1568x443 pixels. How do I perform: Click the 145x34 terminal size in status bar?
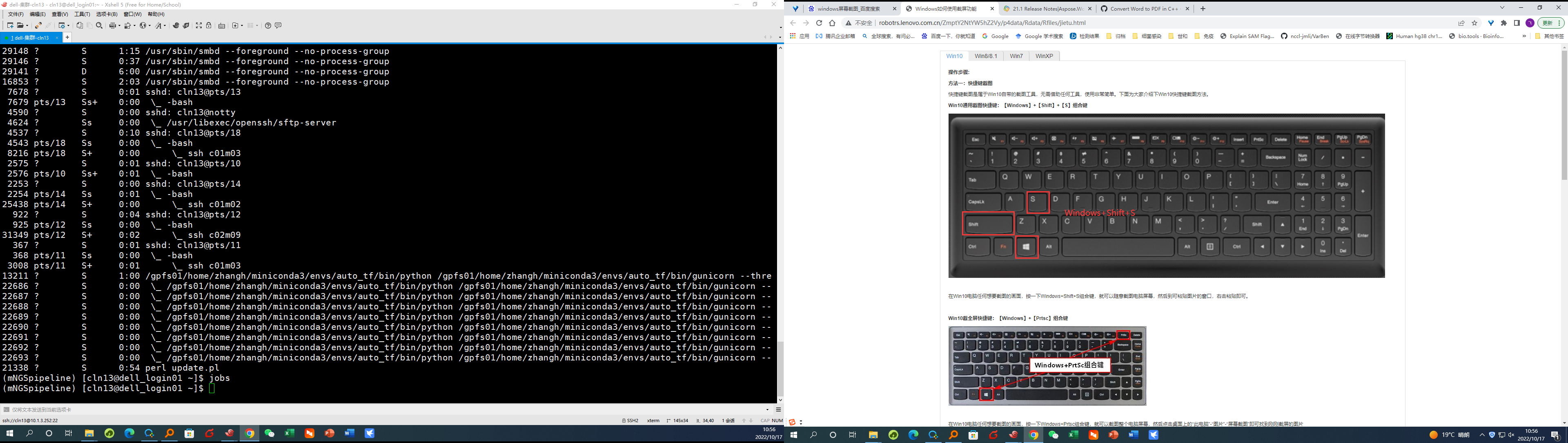[677, 421]
